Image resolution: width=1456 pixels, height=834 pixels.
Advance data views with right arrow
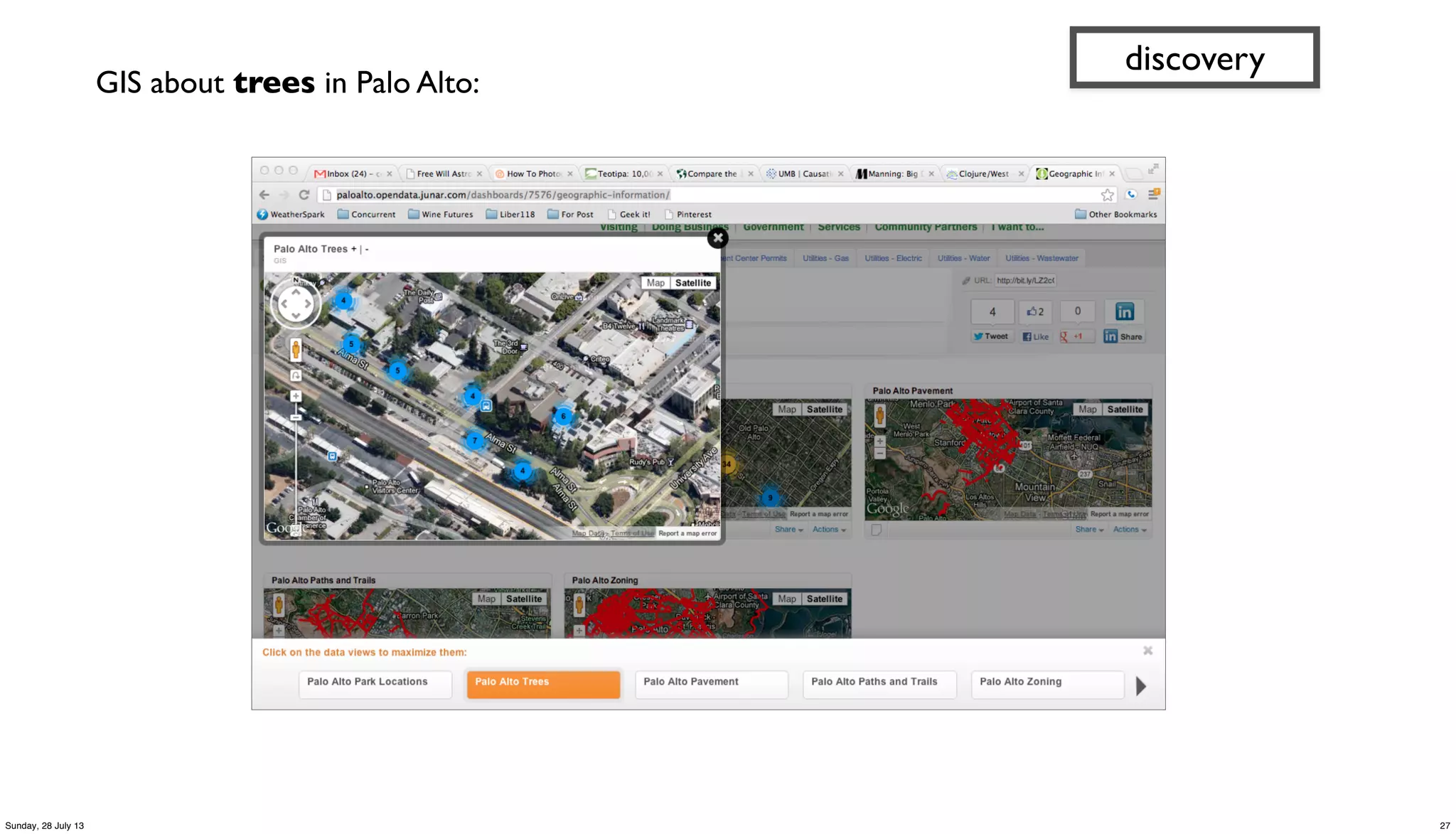click(x=1141, y=686)
